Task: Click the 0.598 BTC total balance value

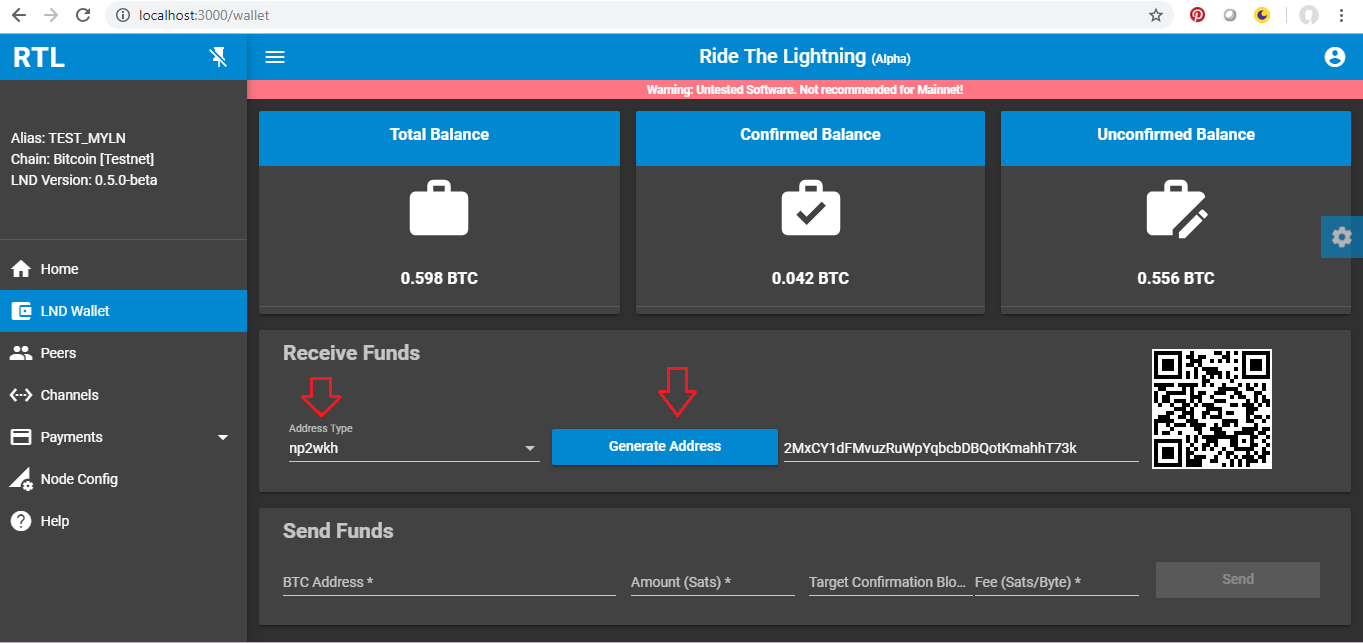Action: (x=439, y=278)
